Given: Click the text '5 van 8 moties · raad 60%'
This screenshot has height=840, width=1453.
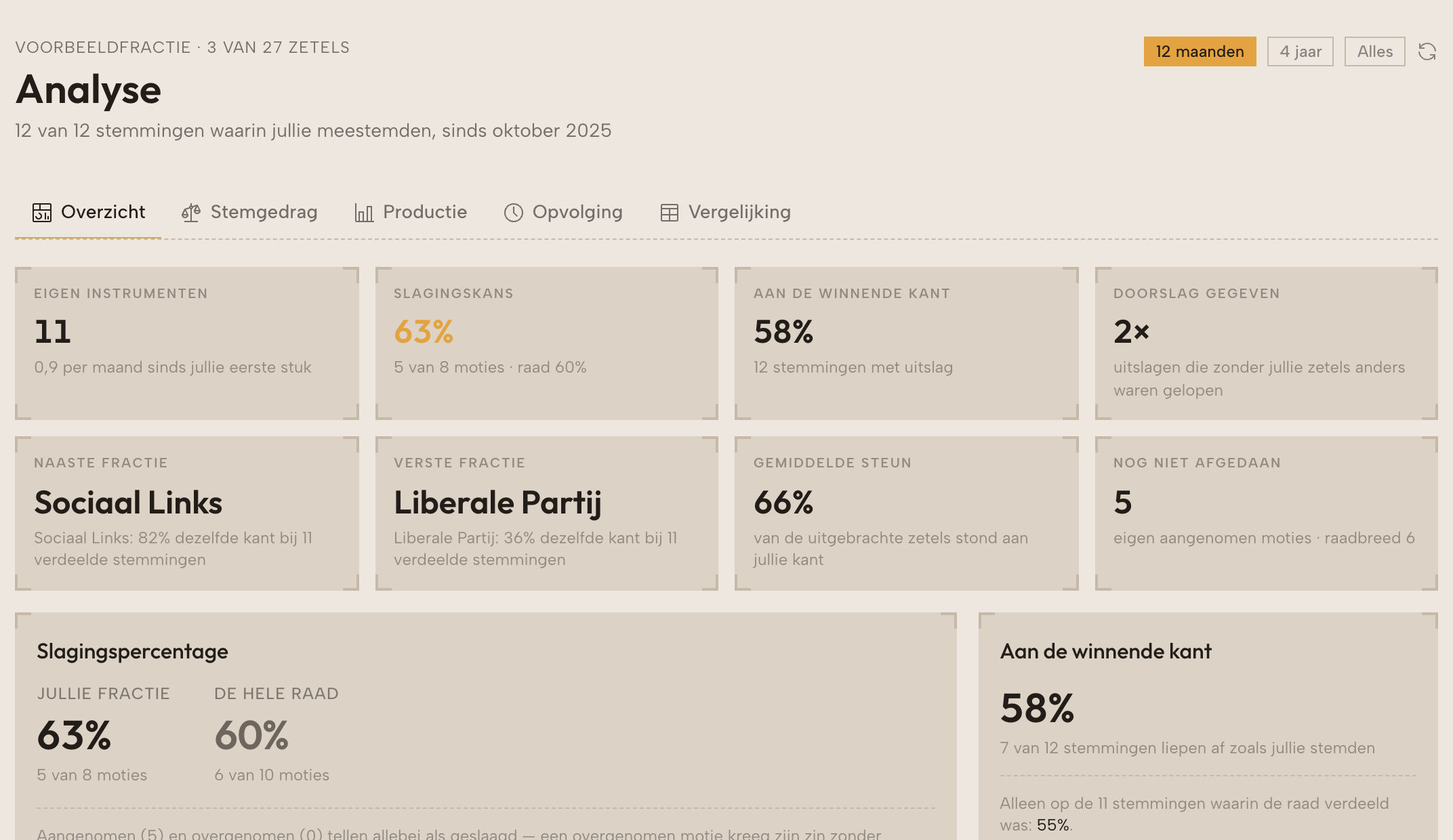Looking at the screenshot, I should point(490,367).
